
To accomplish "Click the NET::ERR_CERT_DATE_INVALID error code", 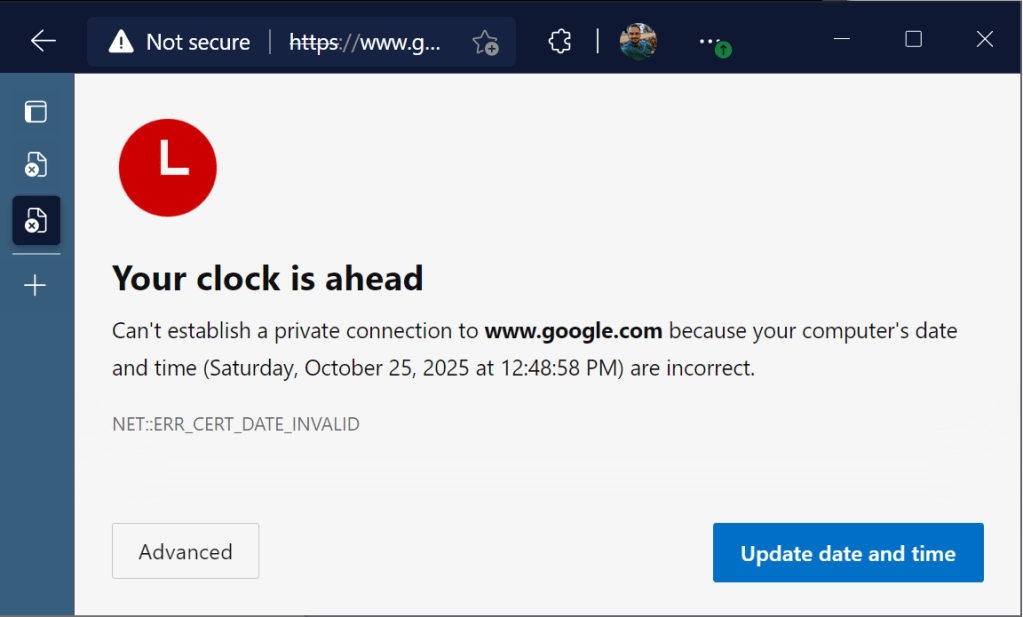I will 236,424.
